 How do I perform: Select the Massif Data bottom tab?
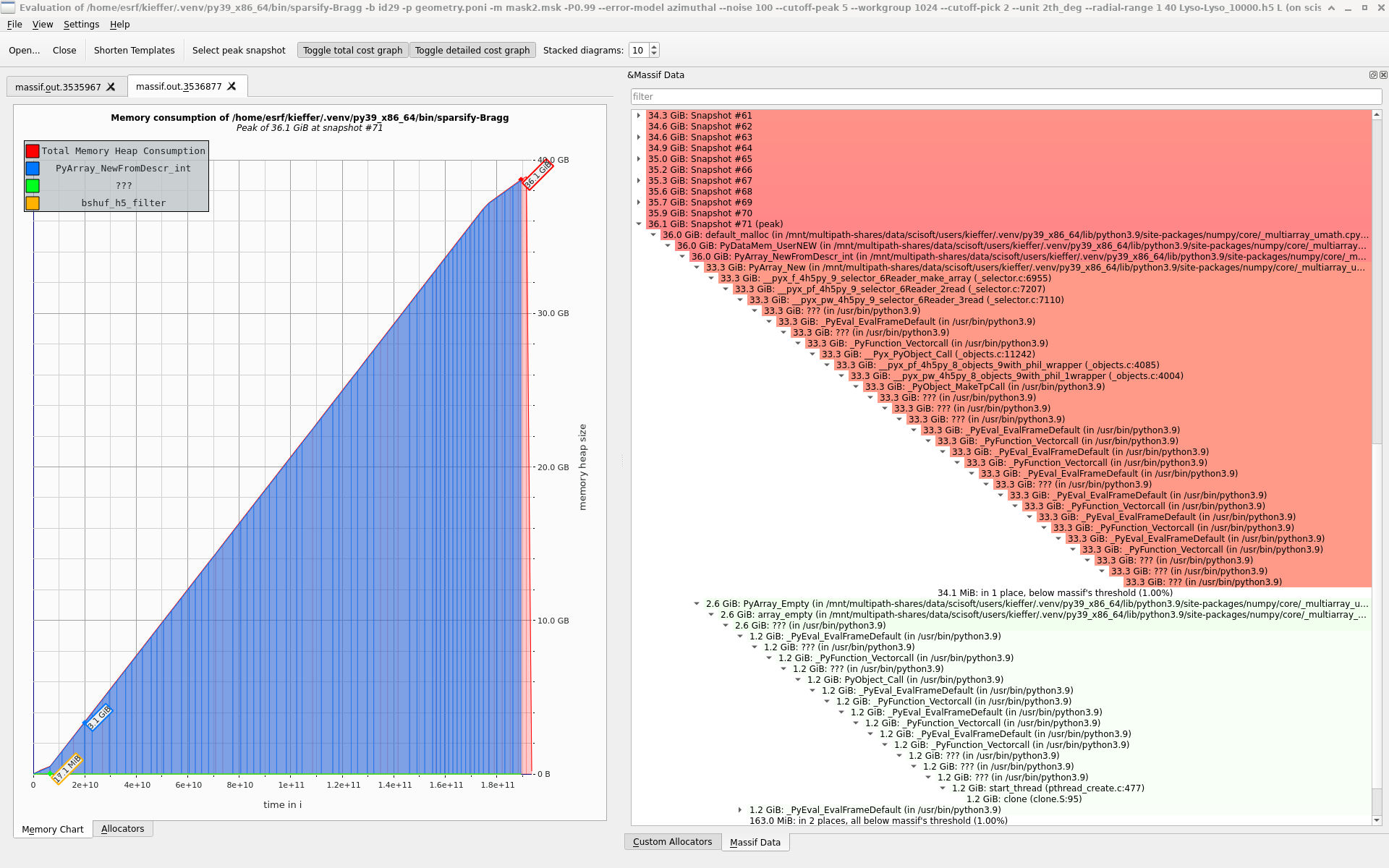coord(755,843)
